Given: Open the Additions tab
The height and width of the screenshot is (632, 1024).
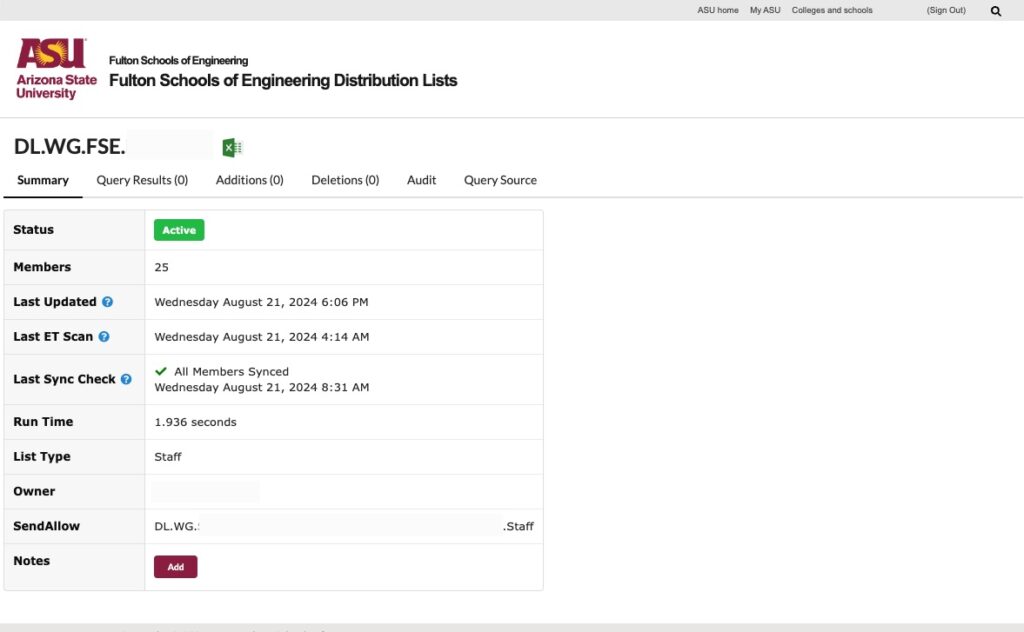Looking at the screenshot, I should 249,180.
